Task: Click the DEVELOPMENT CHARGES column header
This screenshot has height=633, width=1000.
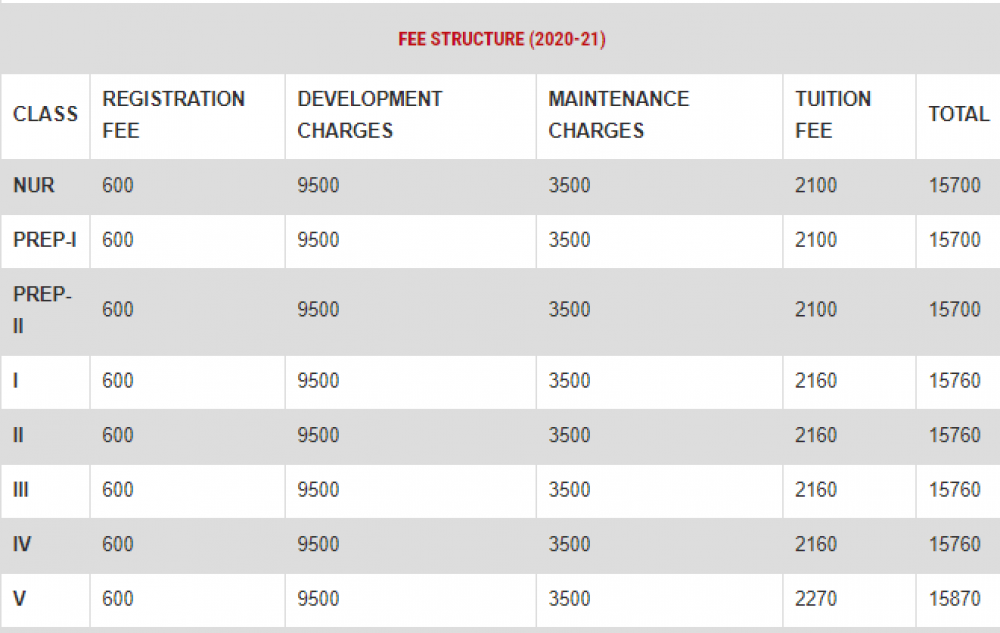Action: point(369,114)
